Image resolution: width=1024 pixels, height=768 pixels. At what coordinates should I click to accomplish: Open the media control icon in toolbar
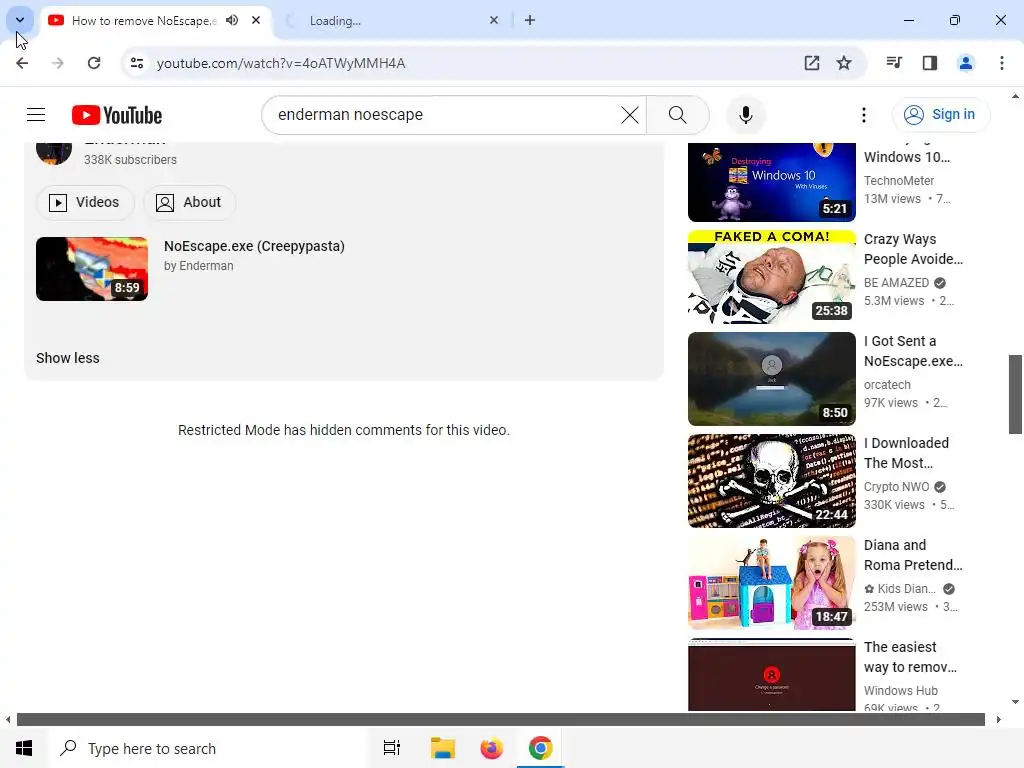(x=894, y=63)
